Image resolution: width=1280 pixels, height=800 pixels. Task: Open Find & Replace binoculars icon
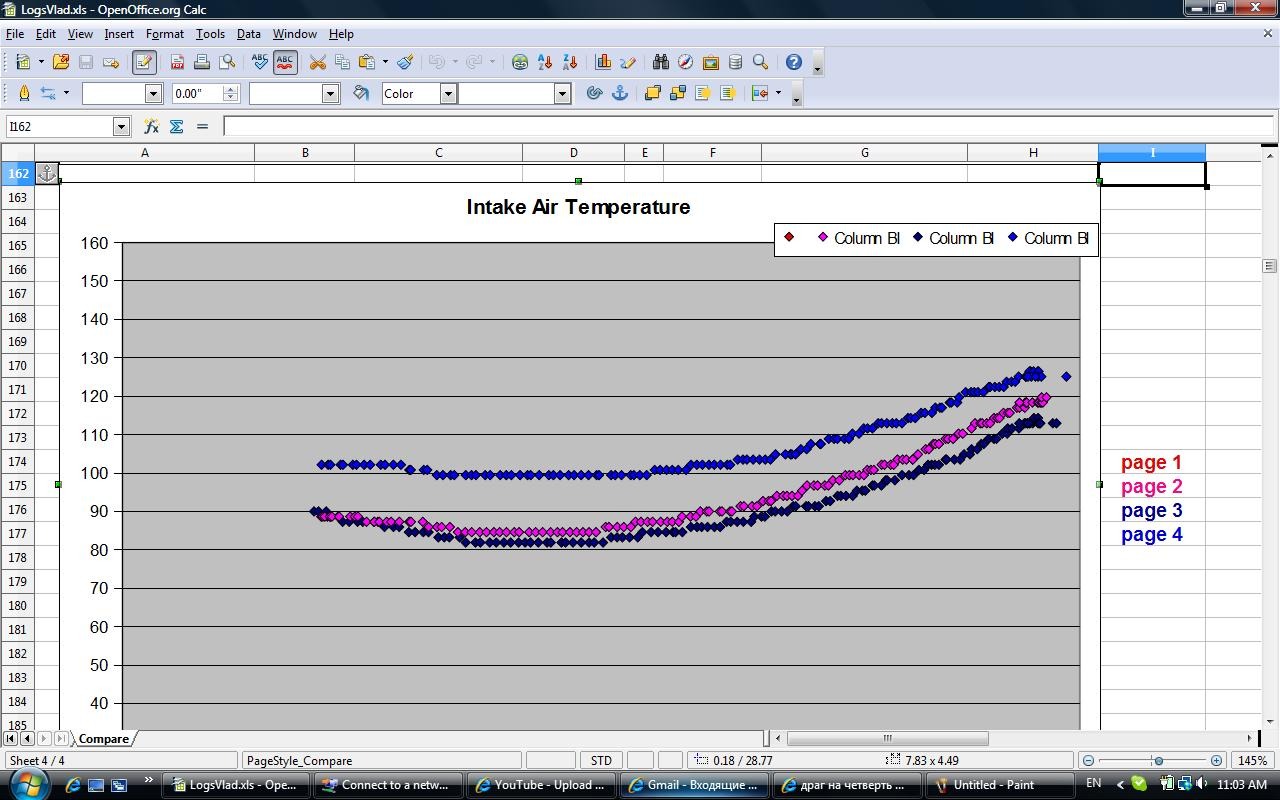(661, 62)
